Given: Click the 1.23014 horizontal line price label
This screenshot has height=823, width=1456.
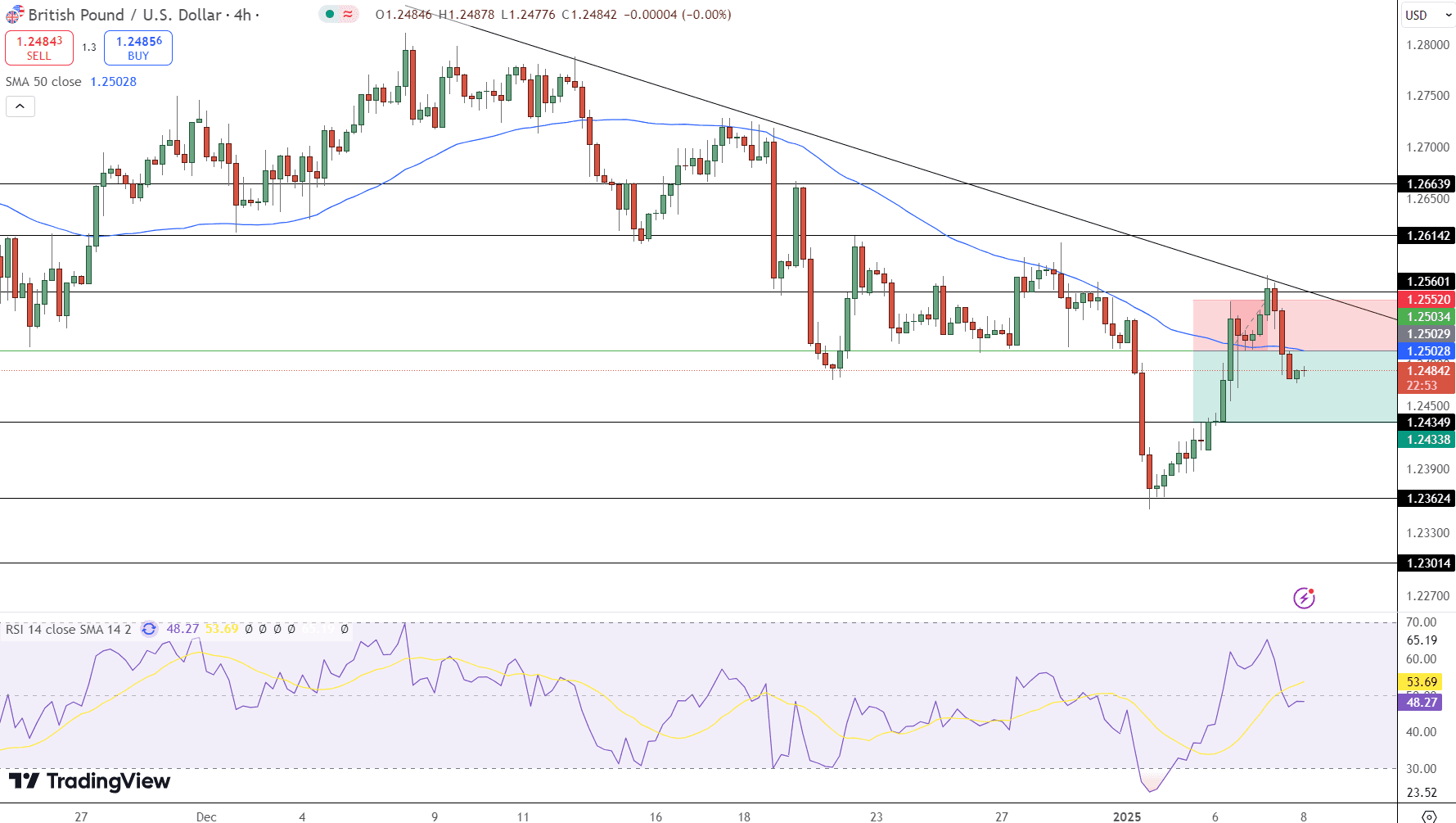Looking at the screenshot, I should tap(1428, 563).
